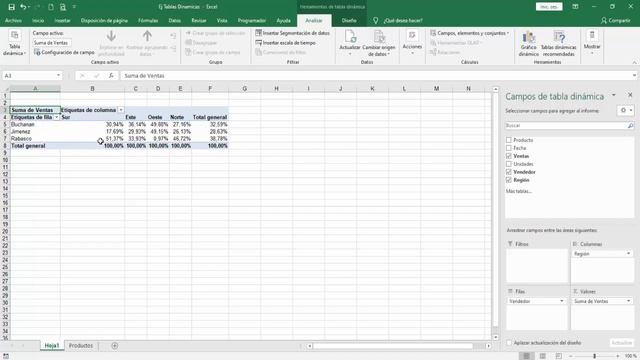Open Tablas dinámicas recomendadas

pyautogui.click(x=559, y=43)
